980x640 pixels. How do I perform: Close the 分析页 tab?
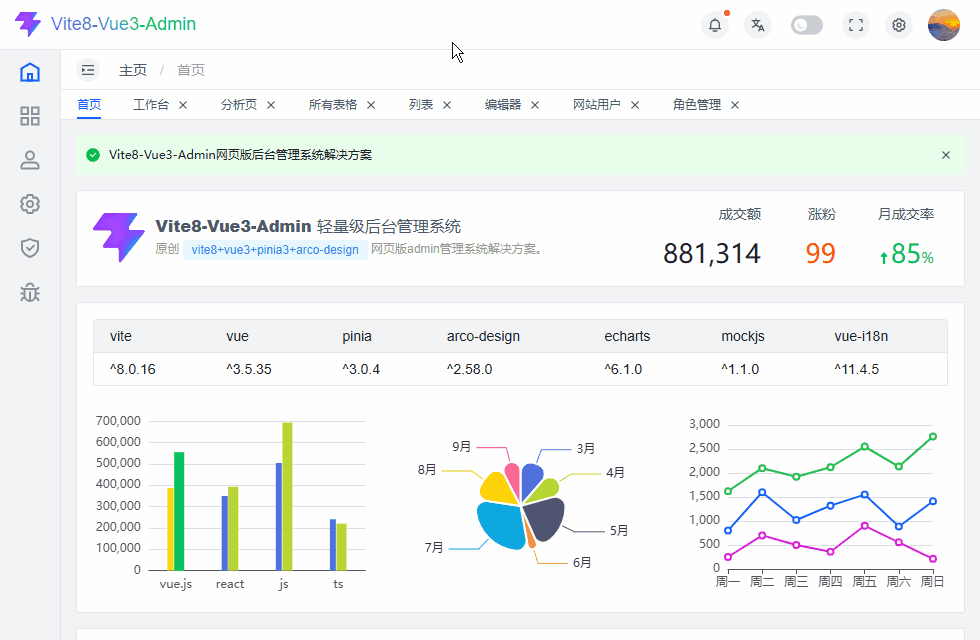(x=271, y=105)
